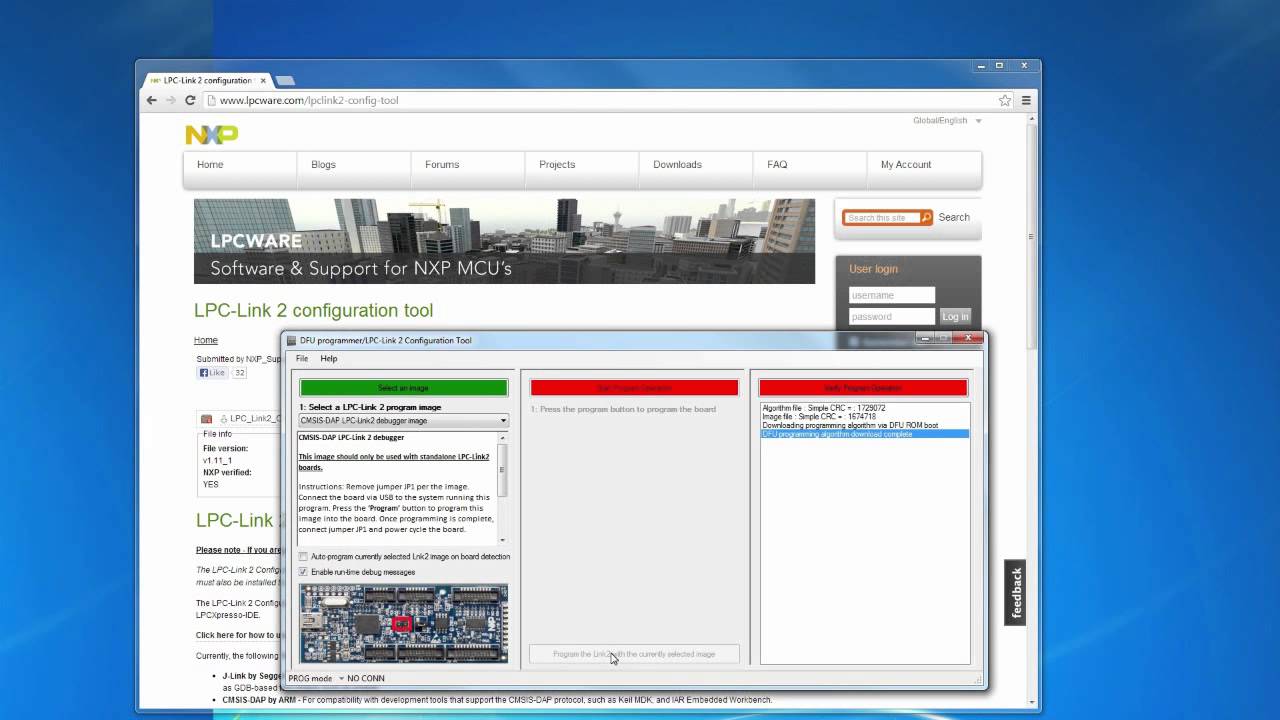Click the red Start Program Operation header

634,388
